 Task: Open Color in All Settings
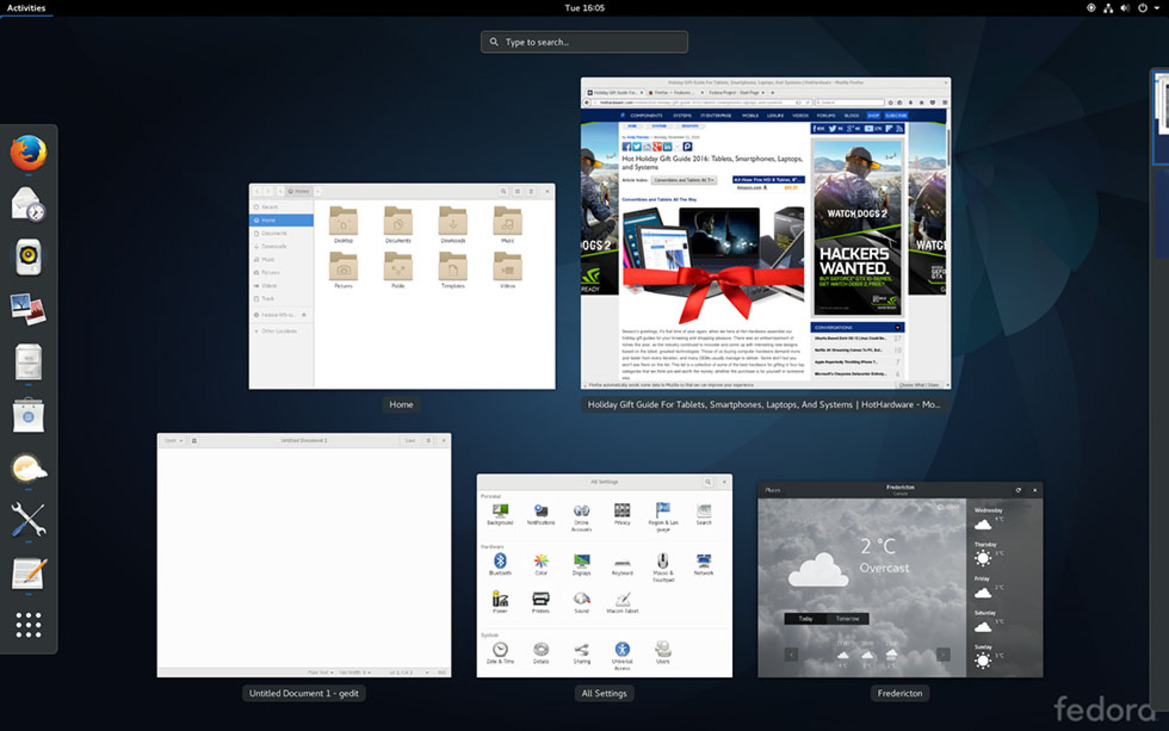(x=541, y=564)
